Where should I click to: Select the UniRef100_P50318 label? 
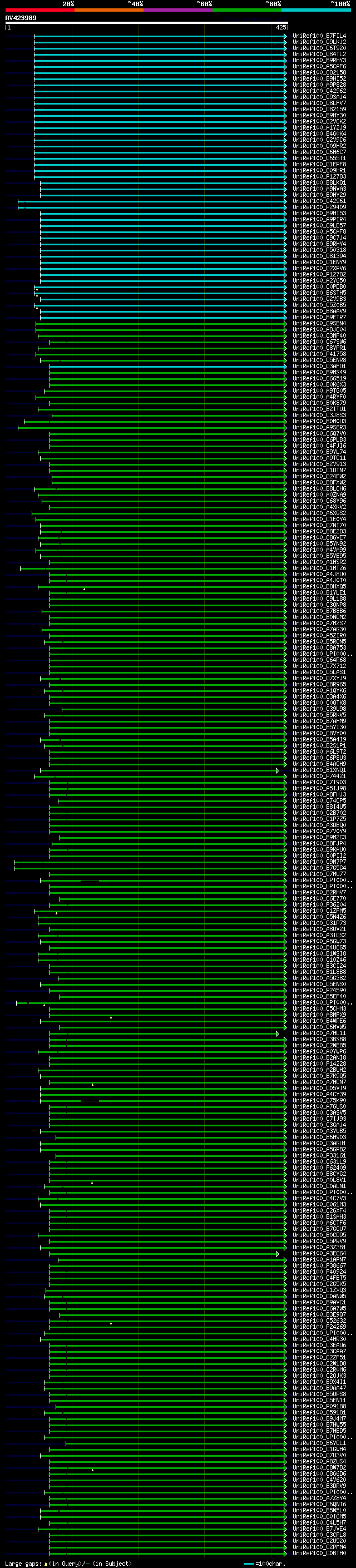[319, 250]
